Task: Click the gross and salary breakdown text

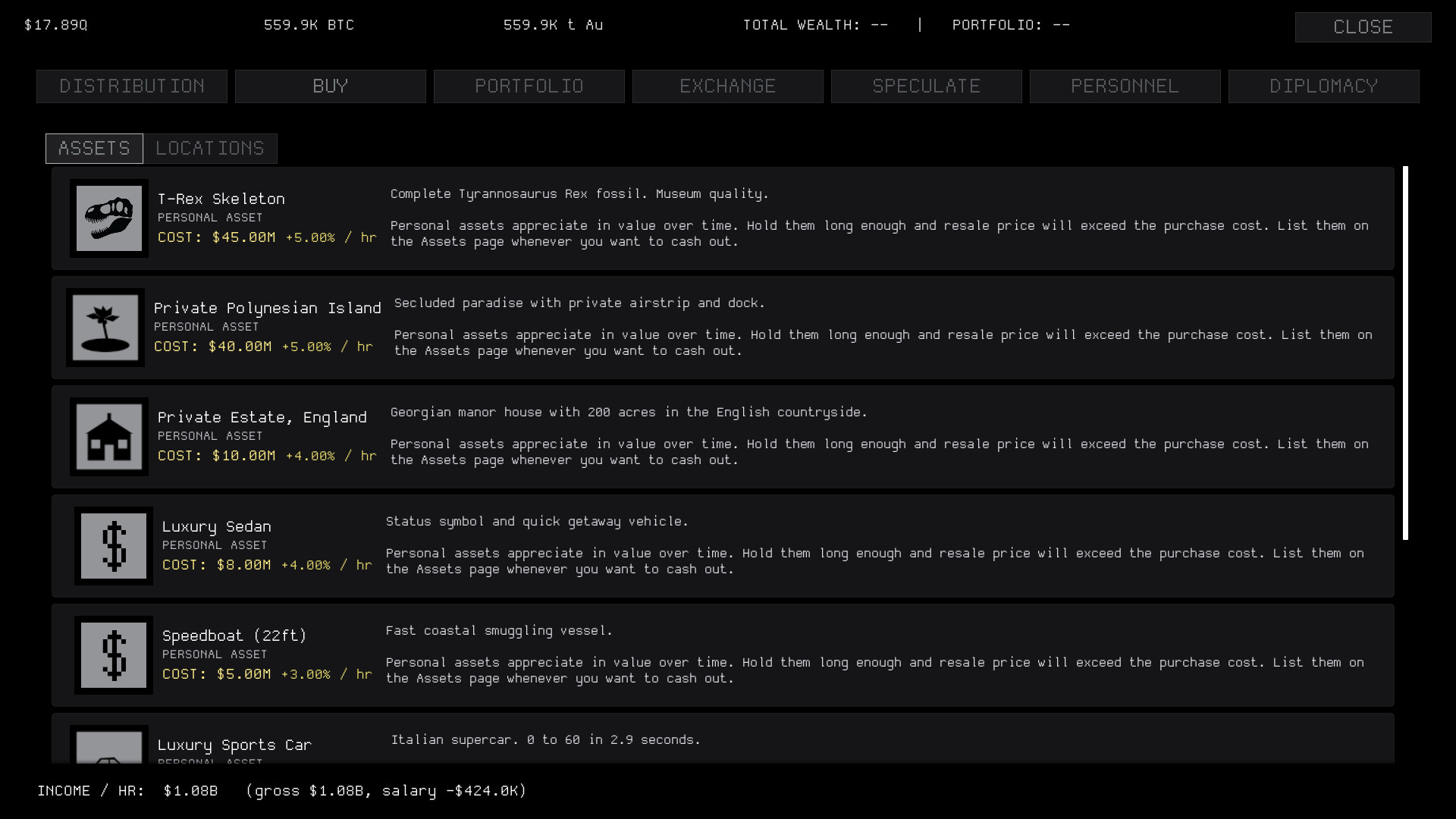Action: pos(387,791)
